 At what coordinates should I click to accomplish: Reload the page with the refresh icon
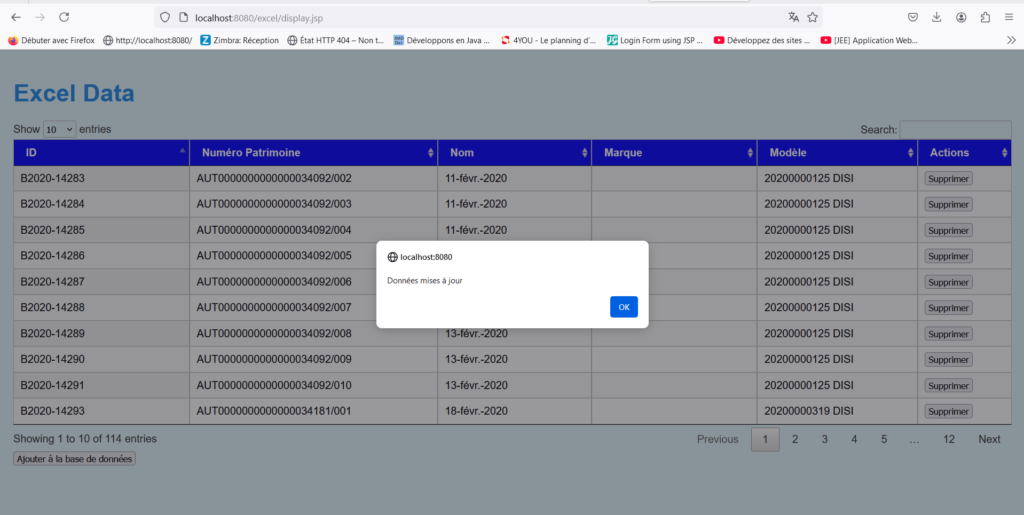64,17
